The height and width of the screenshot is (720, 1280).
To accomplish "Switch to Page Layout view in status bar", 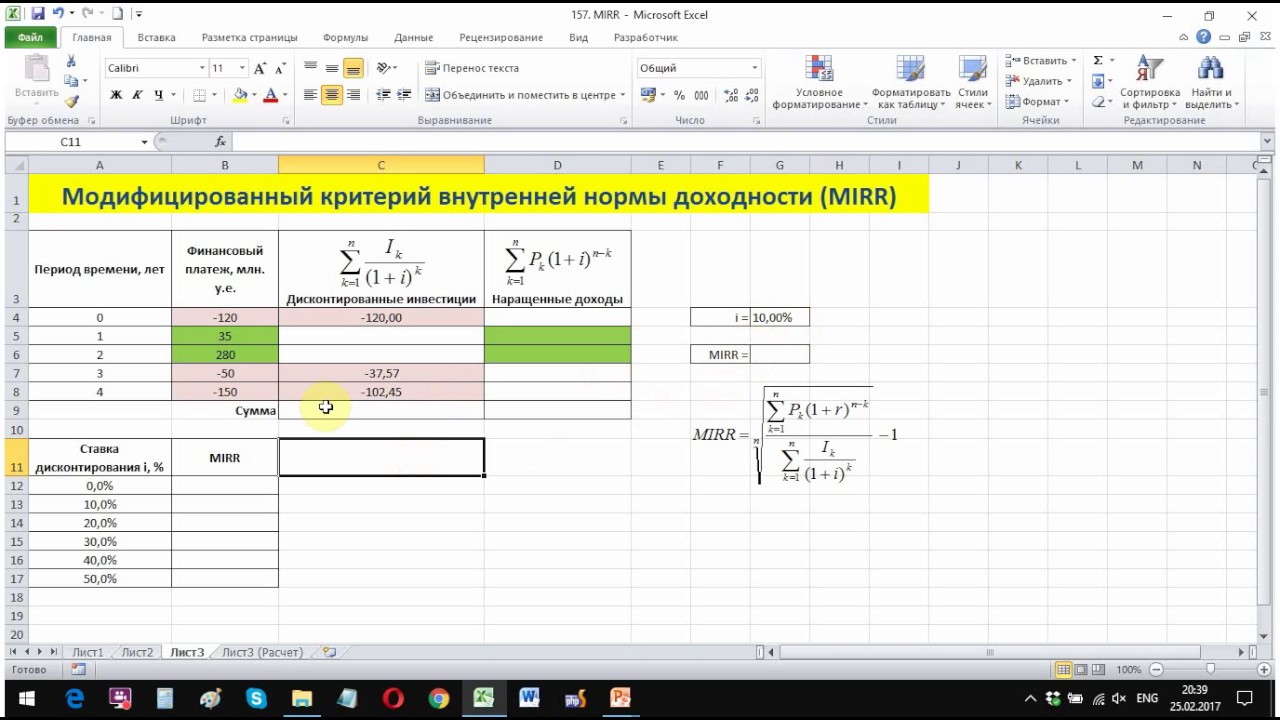I will point(1081,669).
